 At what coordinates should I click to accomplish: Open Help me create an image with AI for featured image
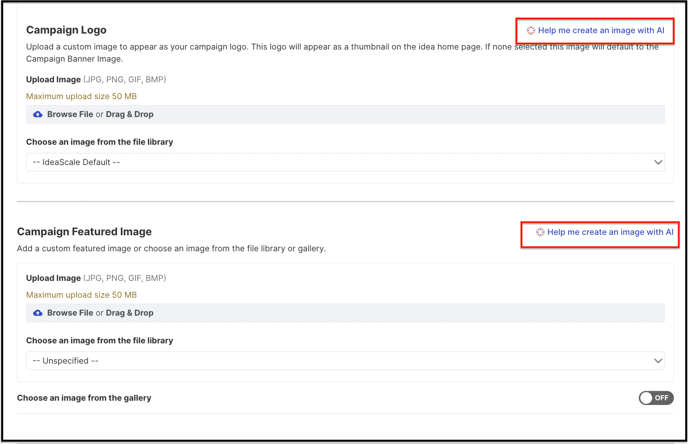pos(610,232)
